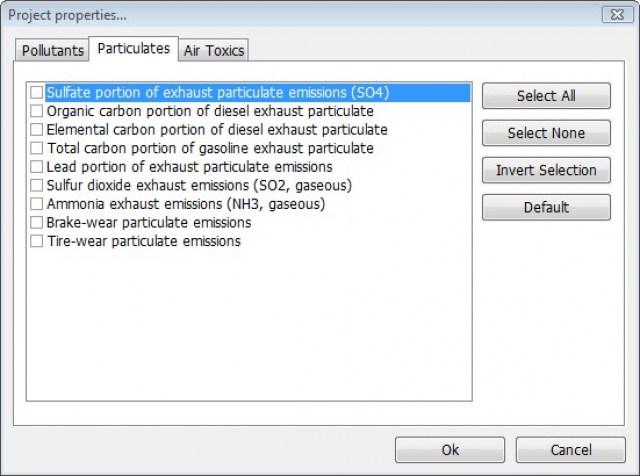This screenshot has width=640, height=476.
Task: Tick Ammonia exhaust emissions (NH3) checkbox
Action: [x=37, y=204]
